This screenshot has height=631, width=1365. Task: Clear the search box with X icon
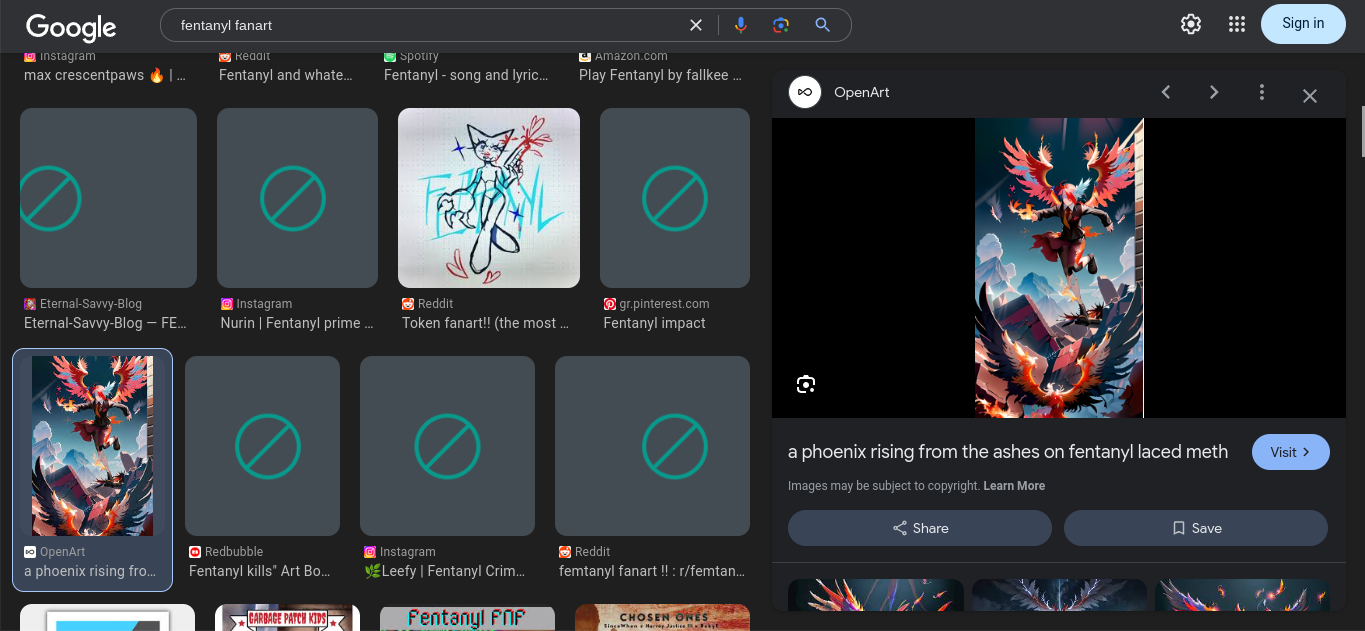click(x=696, y=25)
